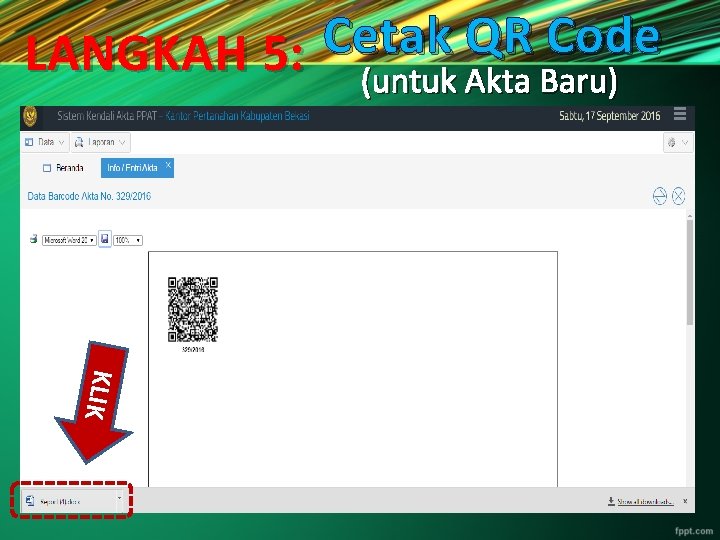Click the Garuda logo in the header
Image resolution: width=720 pixels, height=540 pixels.
(x=30, y=116)
